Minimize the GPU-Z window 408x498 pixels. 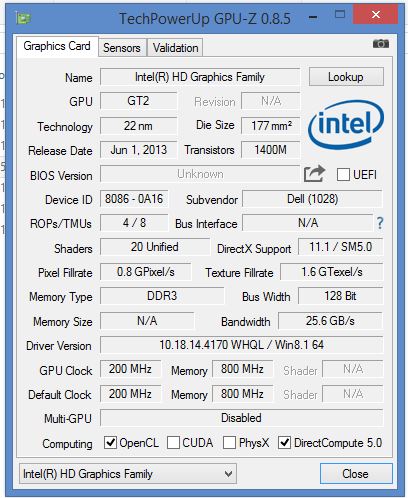(312, 17)
